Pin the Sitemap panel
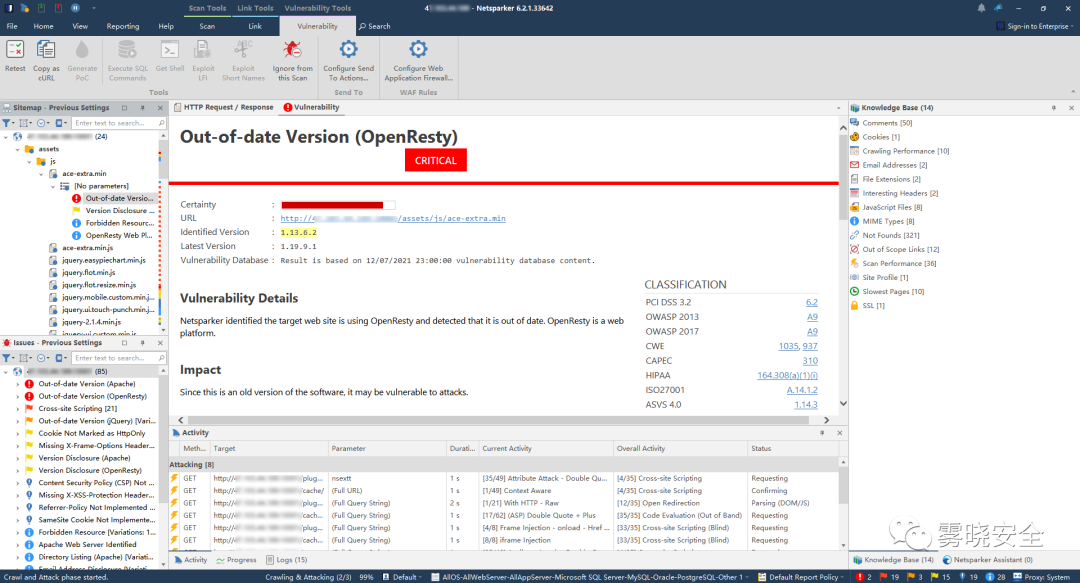This screenshot has width=1080, height=583. point(143,108)
